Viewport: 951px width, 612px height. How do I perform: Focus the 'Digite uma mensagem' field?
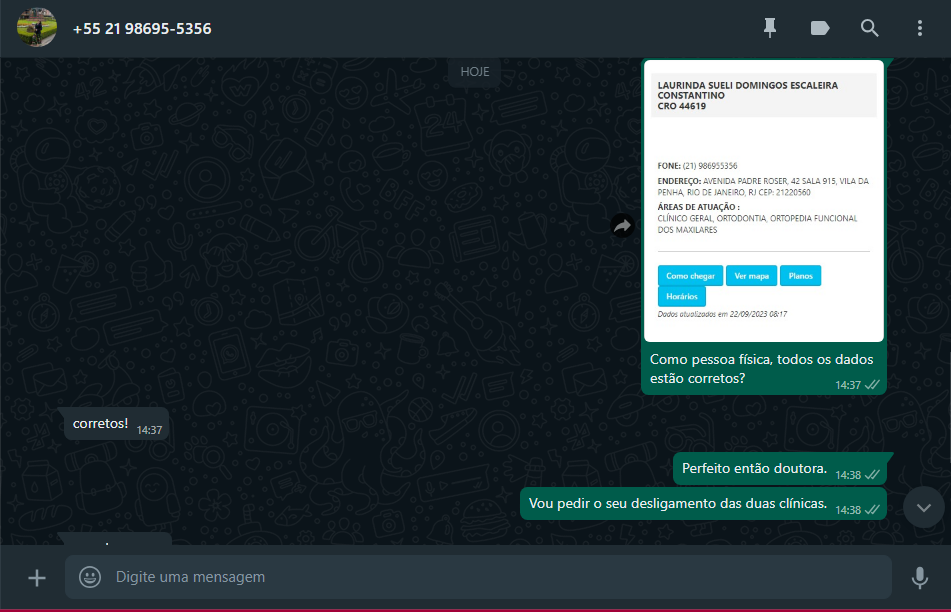[478, 577]
